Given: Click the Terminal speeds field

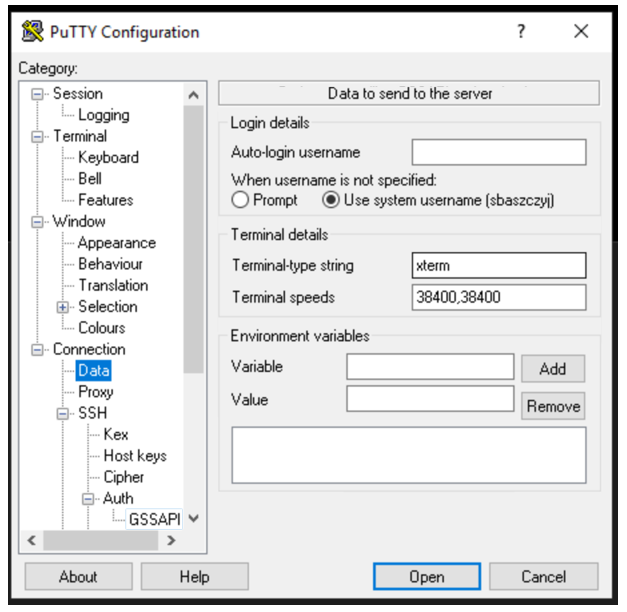Looking at the screenshot, I should pyautogui.click(x=499, y=297).
